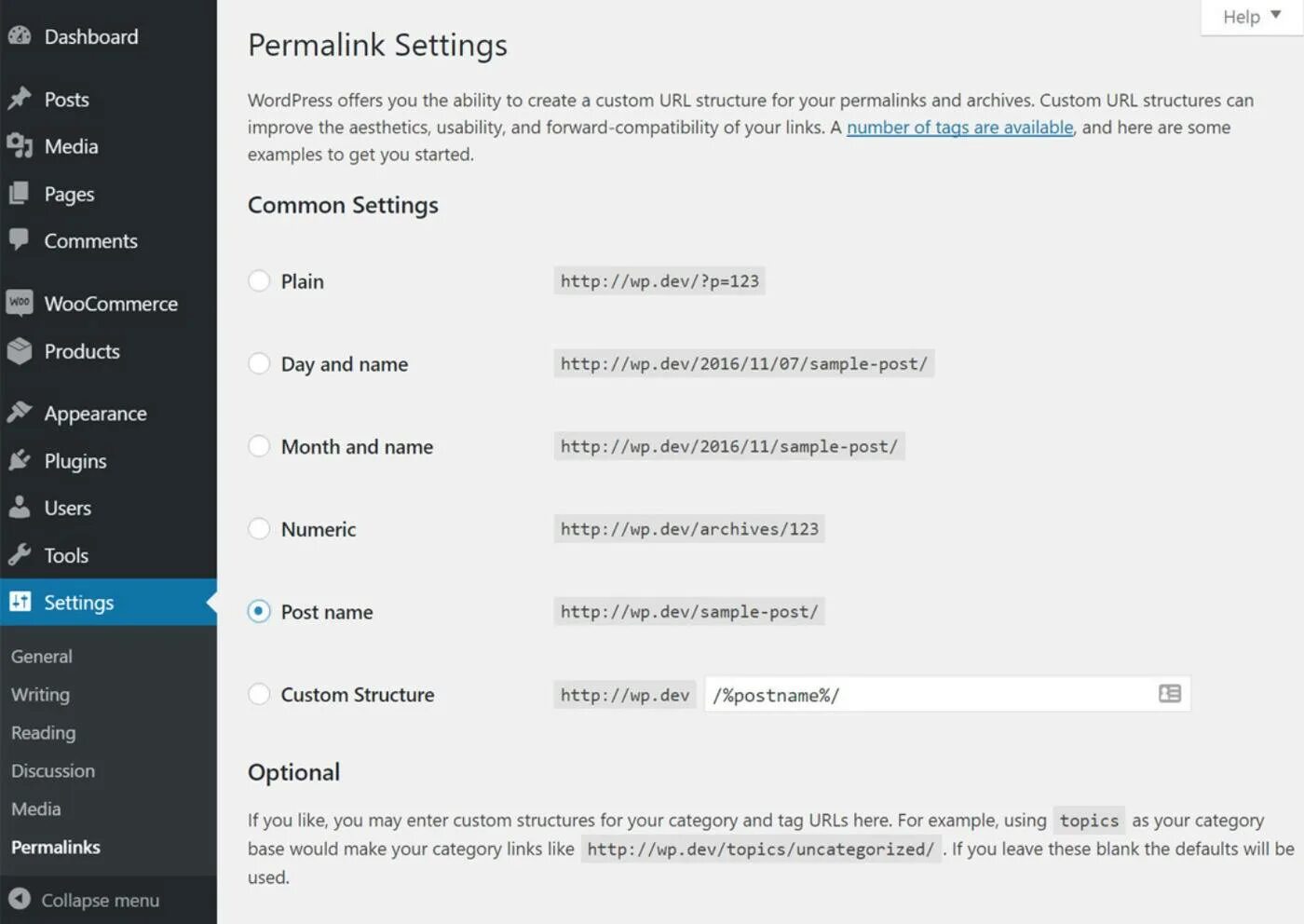Select the Custom Structure radio button
The height and width of the screenshot is (924, 1304).
(x=259, y=694)
